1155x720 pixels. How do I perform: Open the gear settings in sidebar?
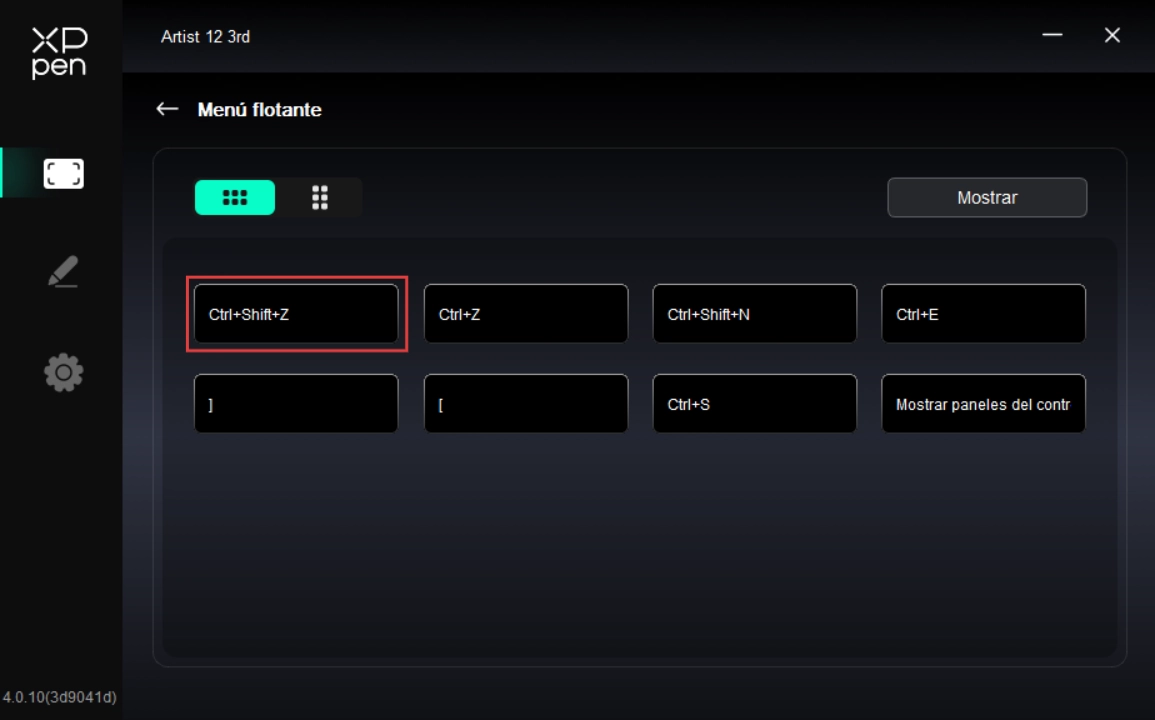tap(63, 372)
